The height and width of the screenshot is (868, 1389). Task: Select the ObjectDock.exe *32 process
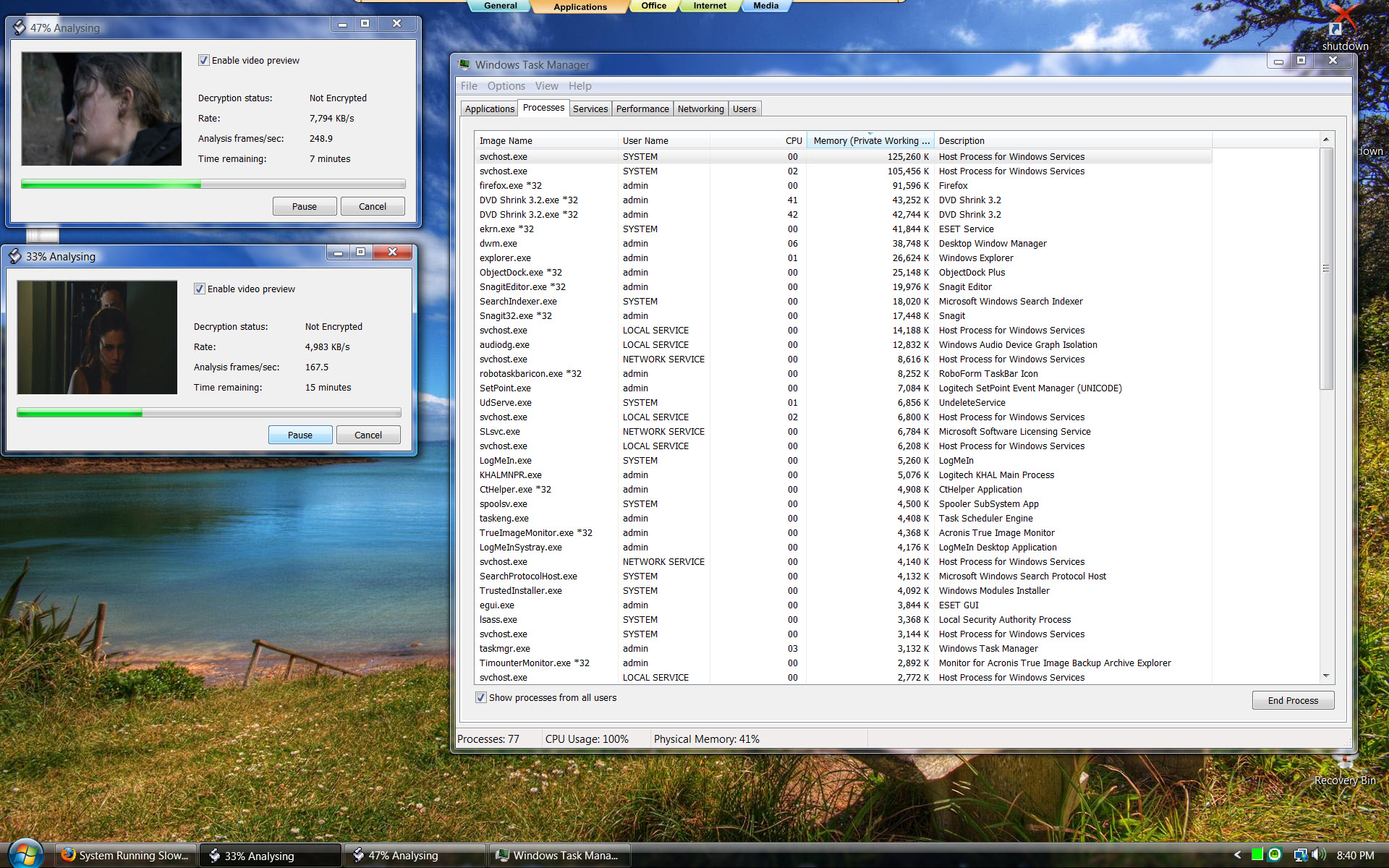pos(844,273)
